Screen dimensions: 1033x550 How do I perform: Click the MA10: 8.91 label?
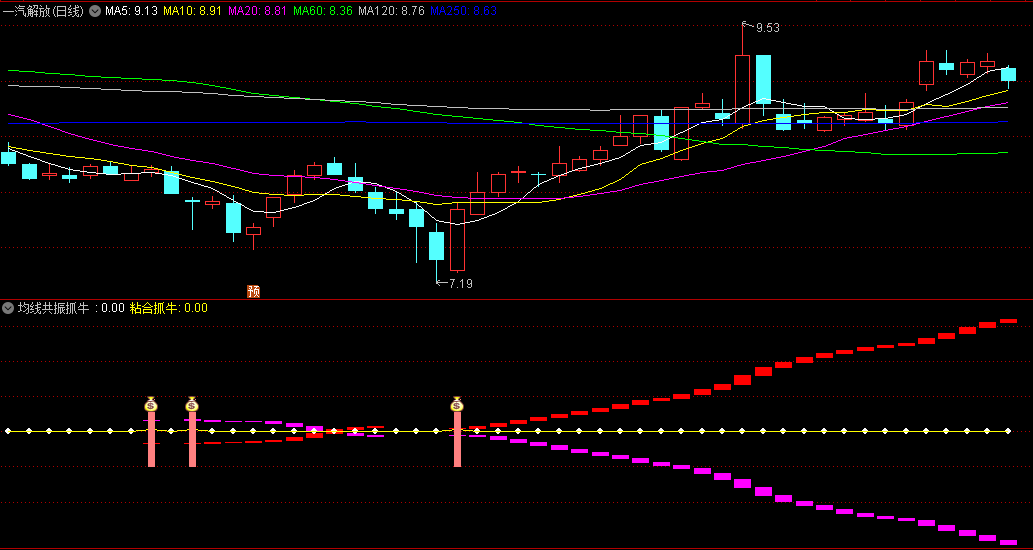pos(192,11)
